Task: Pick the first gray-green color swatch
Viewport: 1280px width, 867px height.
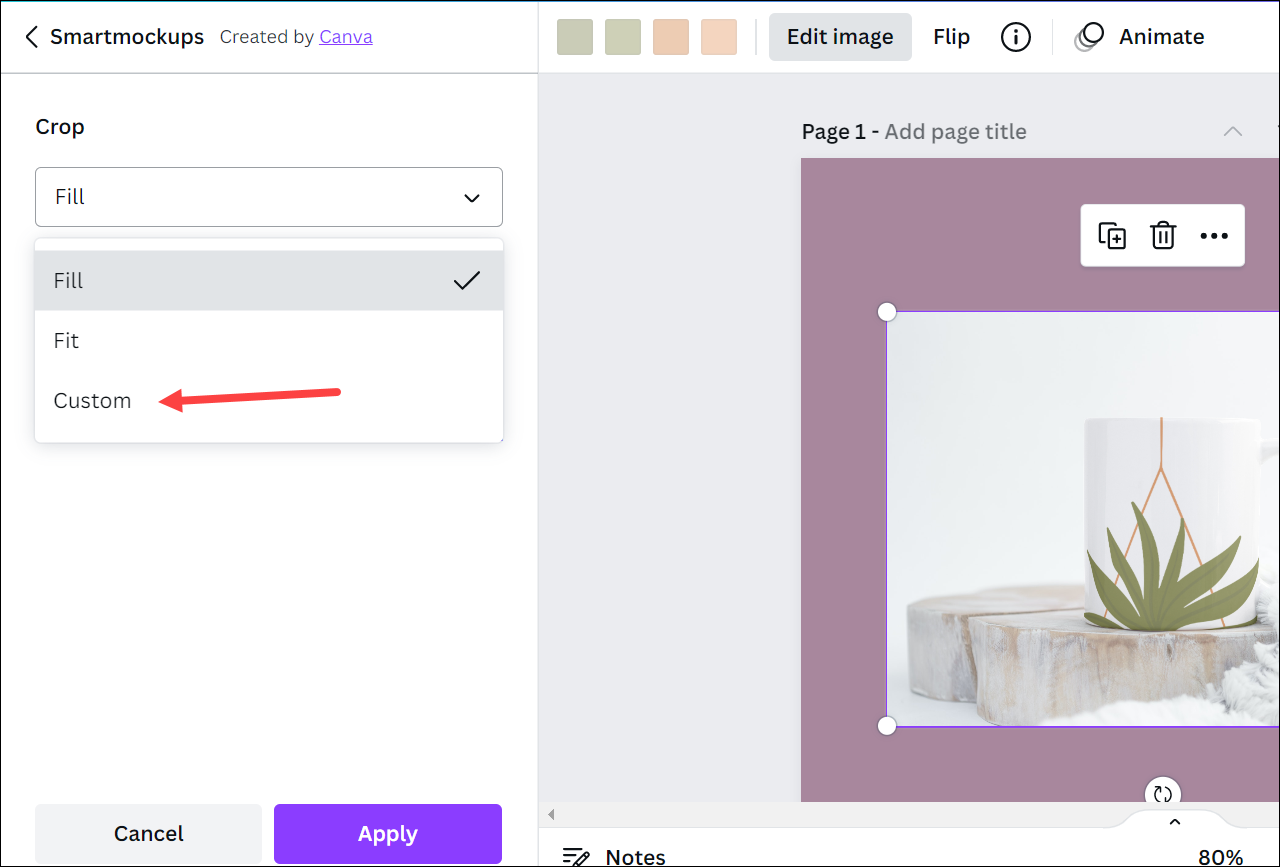Action: [x=575, y=37]
